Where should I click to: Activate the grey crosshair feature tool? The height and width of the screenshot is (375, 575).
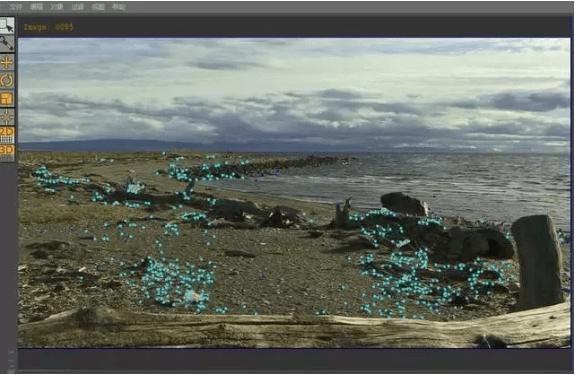click(x=7, y=117)
